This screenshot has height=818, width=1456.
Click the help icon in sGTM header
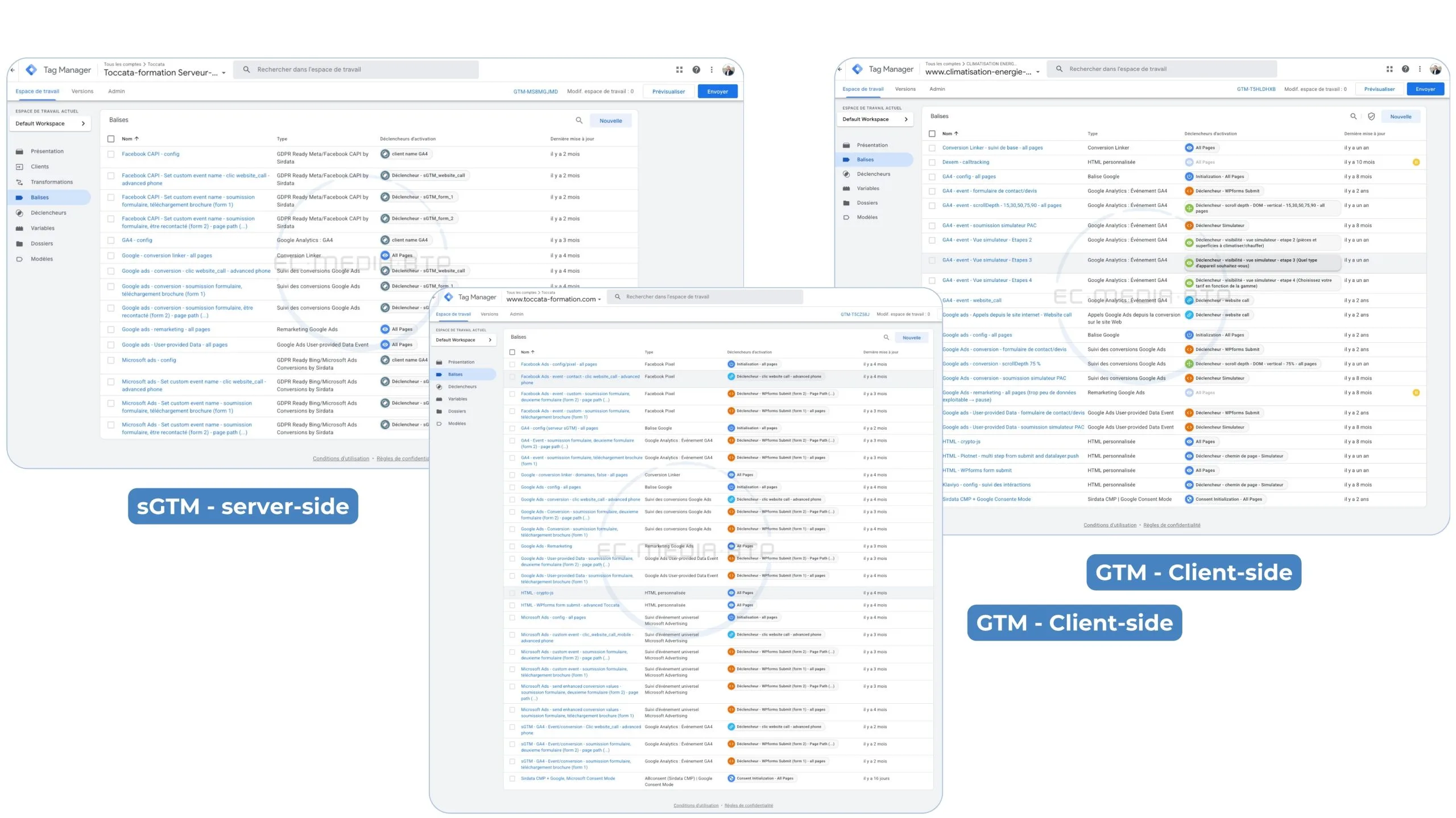[696, 69]
